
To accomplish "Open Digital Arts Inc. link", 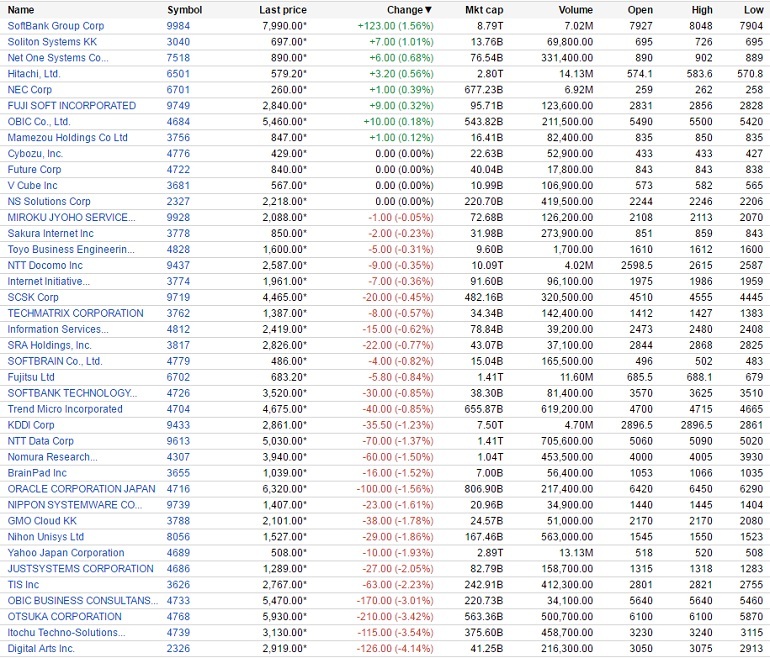I will point(41,648).
